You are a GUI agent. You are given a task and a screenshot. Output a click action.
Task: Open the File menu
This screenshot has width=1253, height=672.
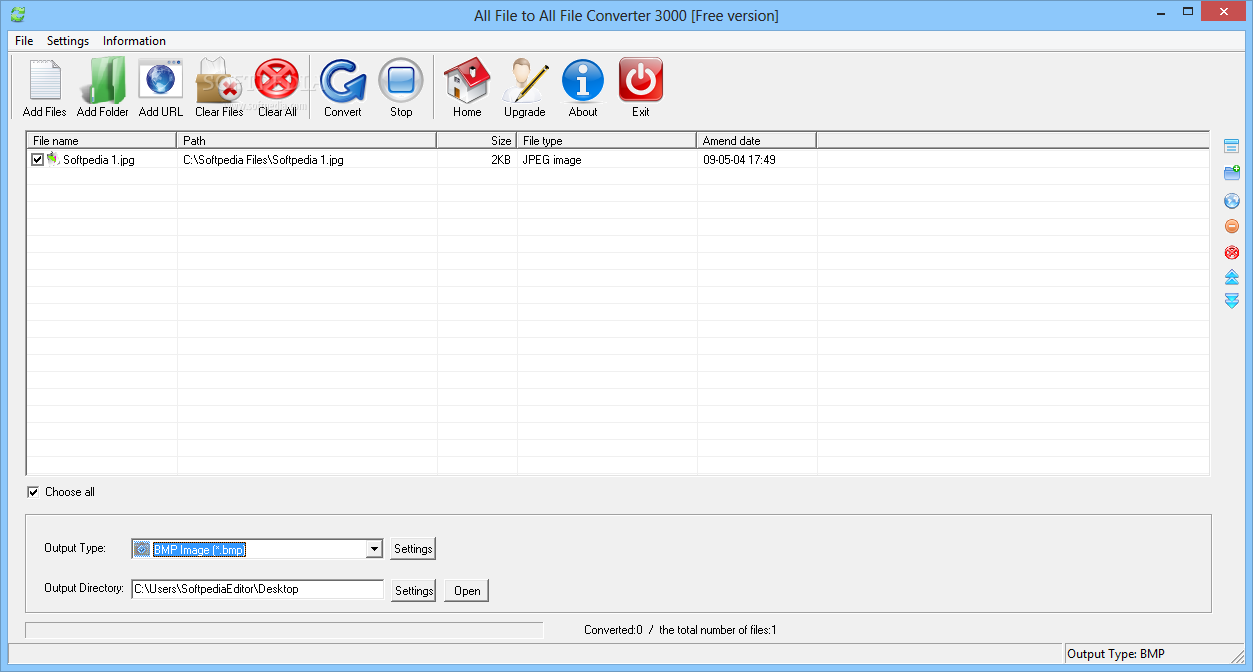click(23, 41)
